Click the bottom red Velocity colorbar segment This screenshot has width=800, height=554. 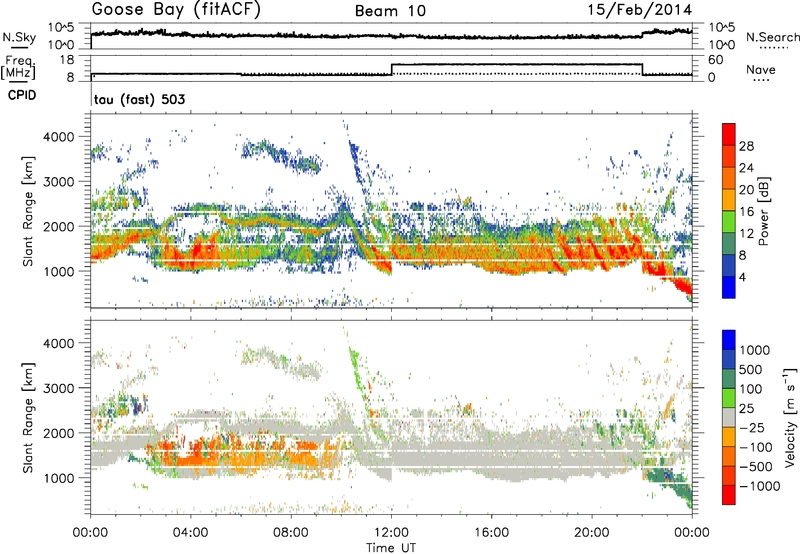pos(729,495)
